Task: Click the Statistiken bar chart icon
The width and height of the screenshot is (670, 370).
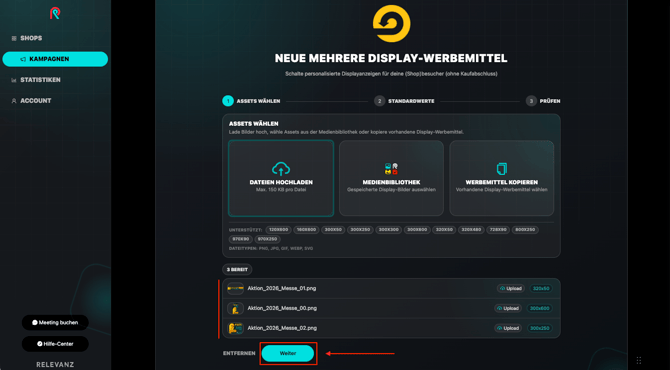Action: [x=14, y=80]
